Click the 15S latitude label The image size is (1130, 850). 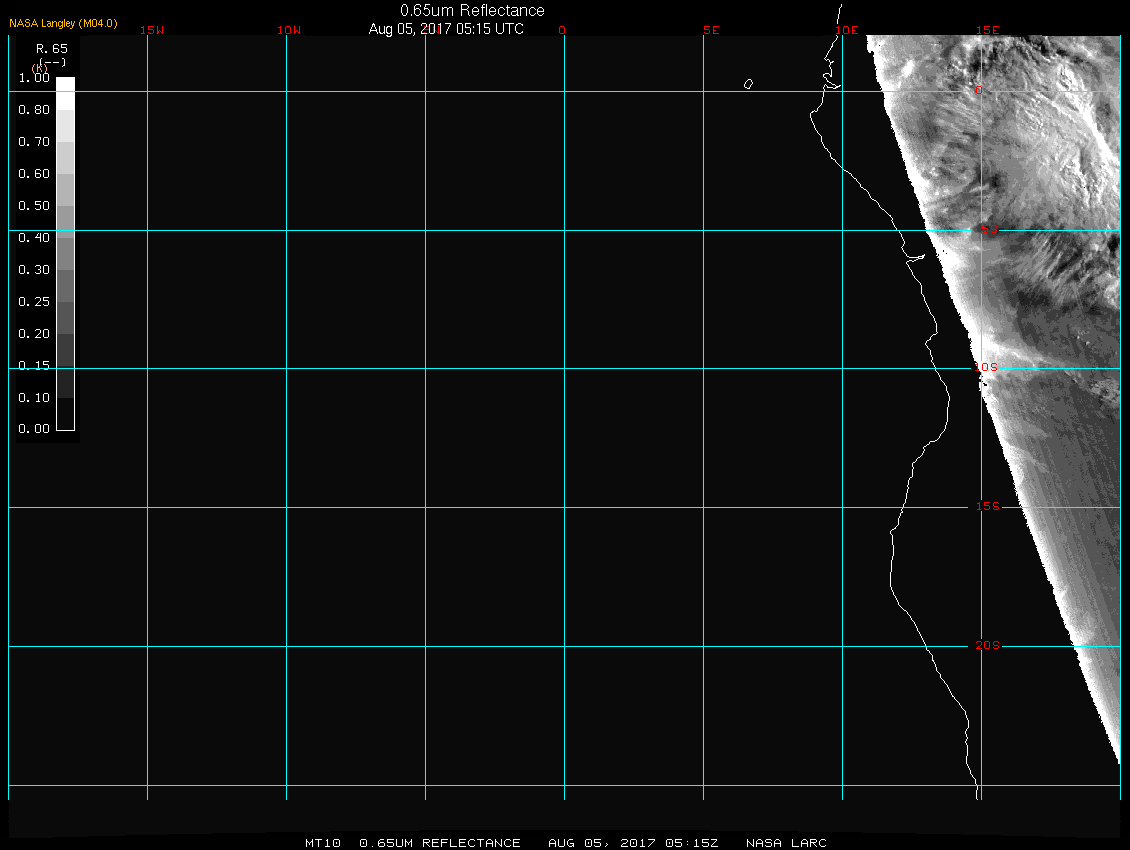(988, 507)
